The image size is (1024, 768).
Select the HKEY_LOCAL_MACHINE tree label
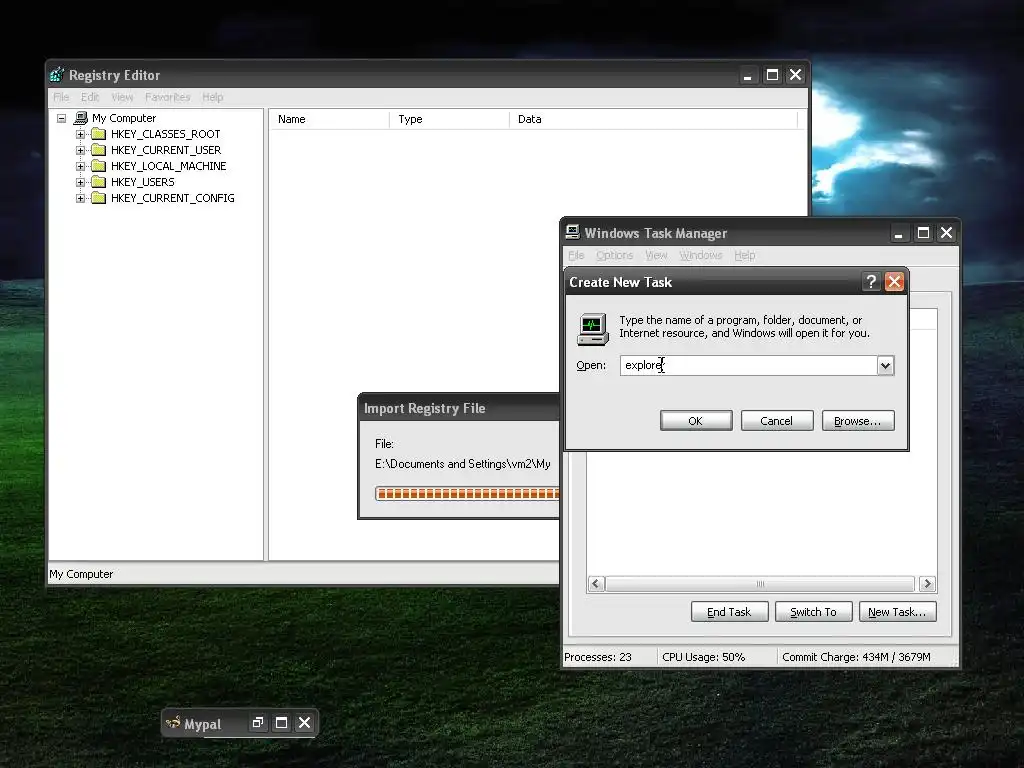pyautogui.click(x=168, y=166)
